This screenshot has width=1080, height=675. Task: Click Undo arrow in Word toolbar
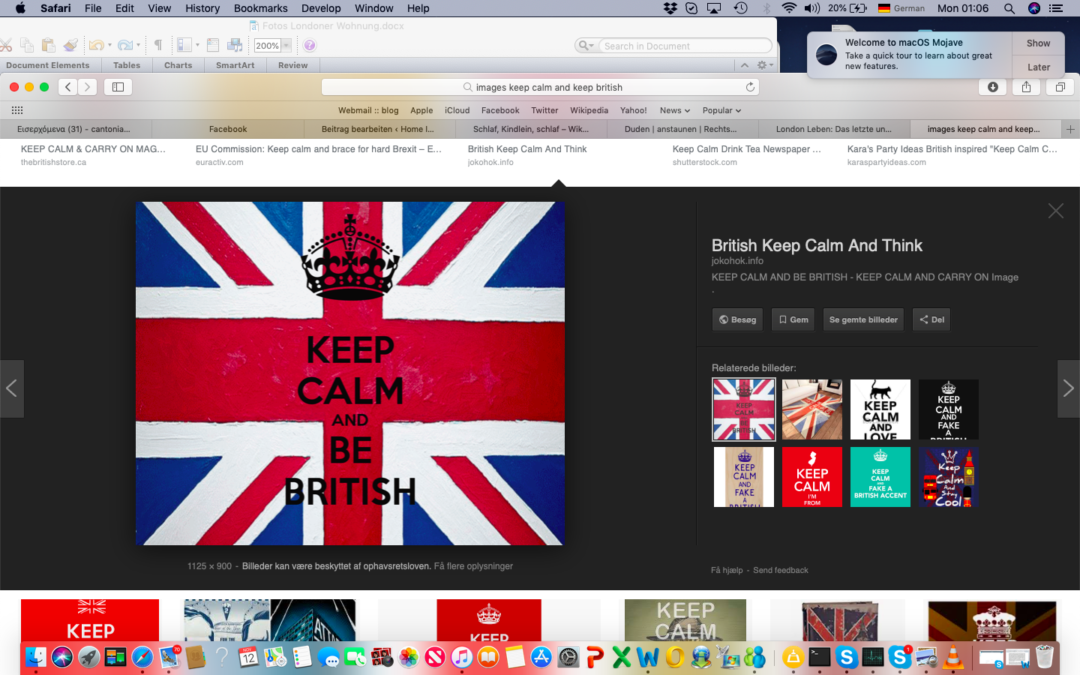click(96, 45)
